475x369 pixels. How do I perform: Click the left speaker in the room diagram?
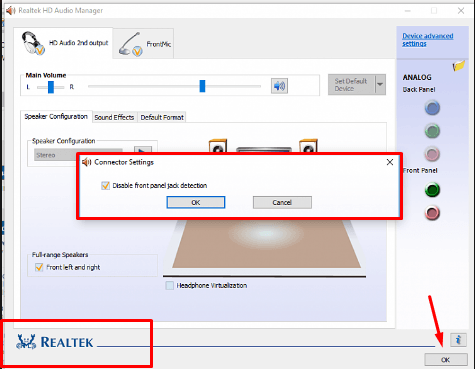click(x=218, y=146)
